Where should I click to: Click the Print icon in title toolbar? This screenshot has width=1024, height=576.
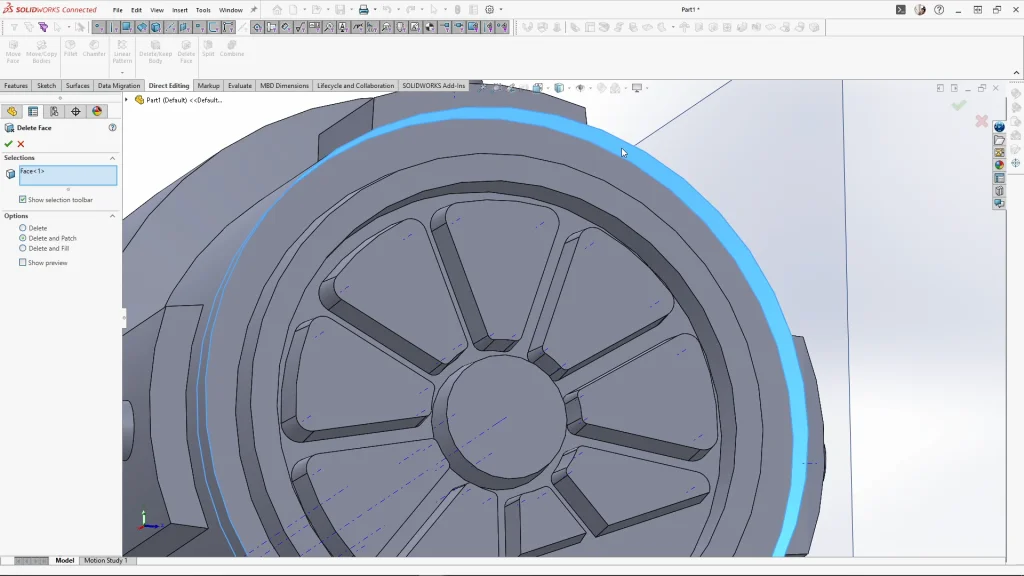click(363, 10)
